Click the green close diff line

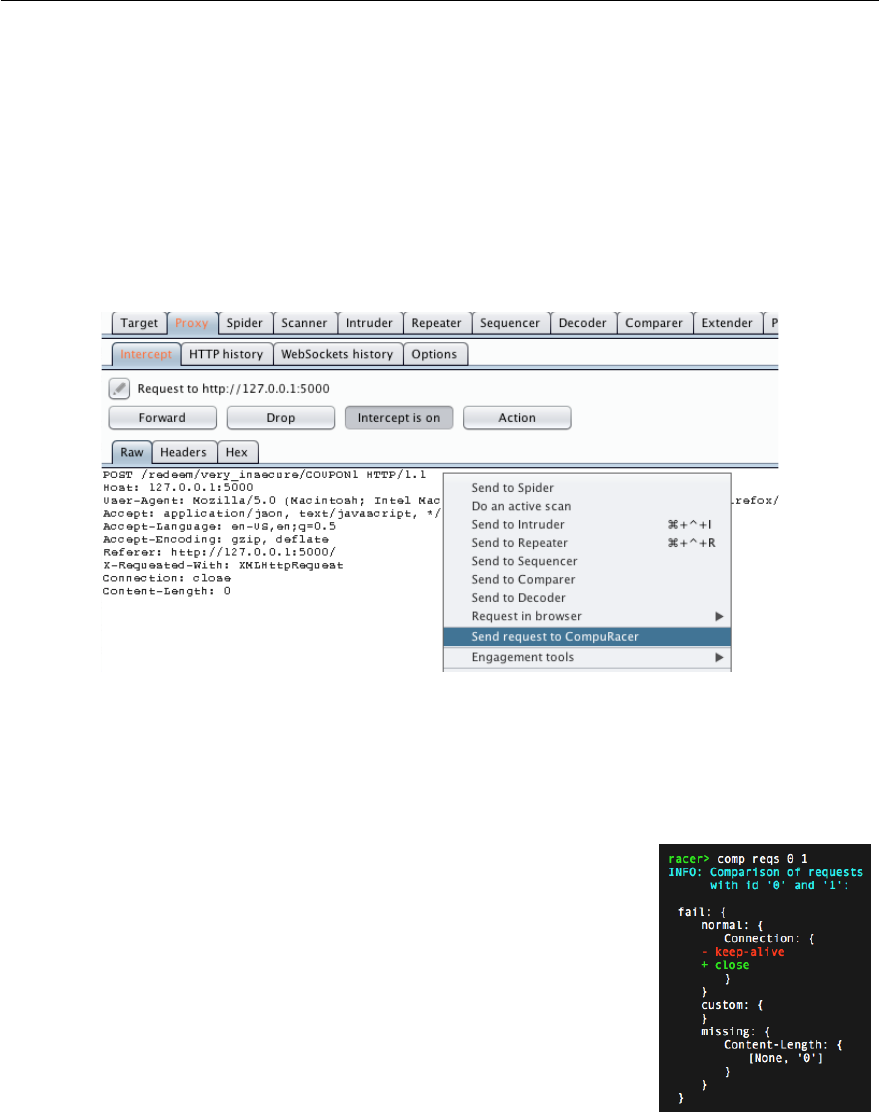725,965
